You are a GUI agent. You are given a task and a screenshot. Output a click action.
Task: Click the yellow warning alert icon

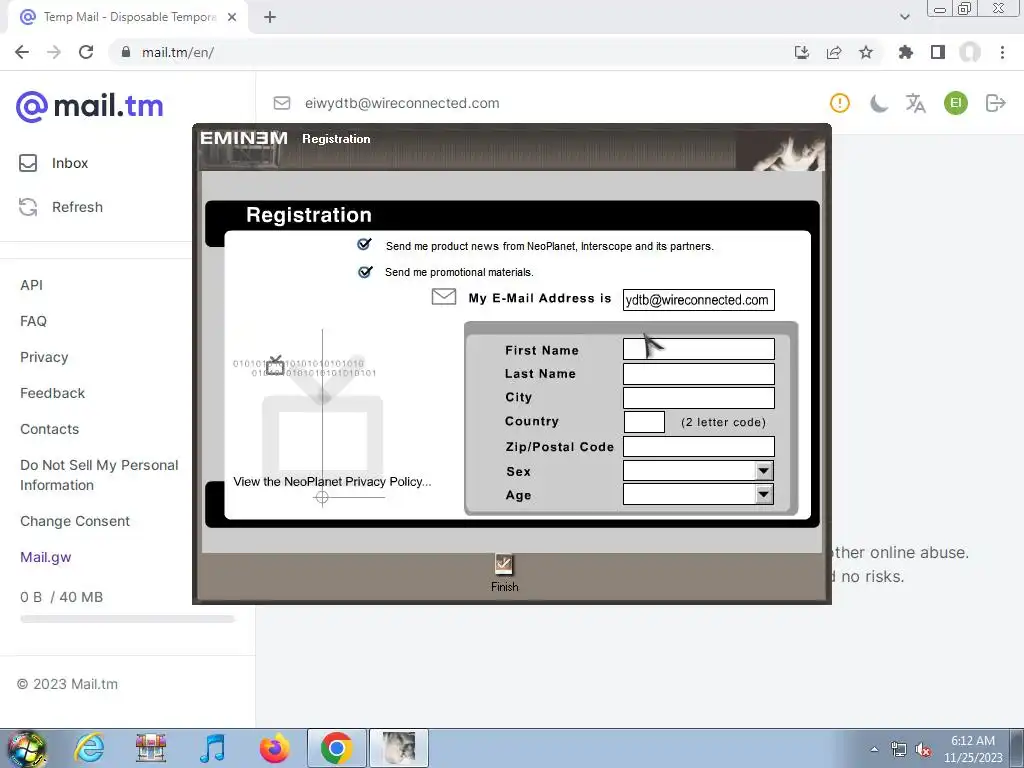click(x=840, y=103)
